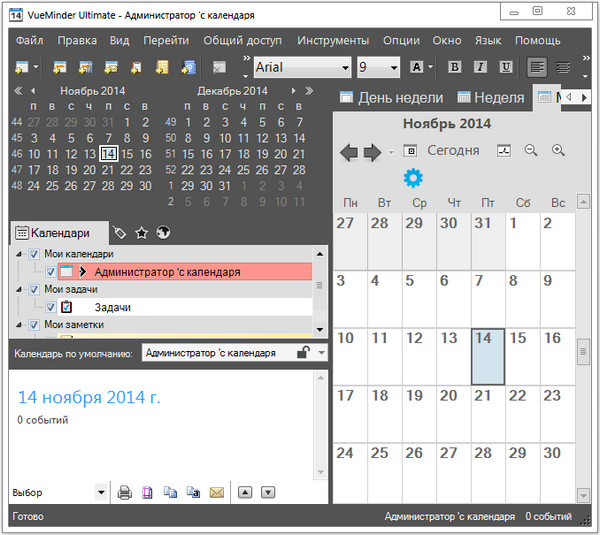Open the blue gear settings icon
This screenshot has width=600, height=535.
point(413,178)
